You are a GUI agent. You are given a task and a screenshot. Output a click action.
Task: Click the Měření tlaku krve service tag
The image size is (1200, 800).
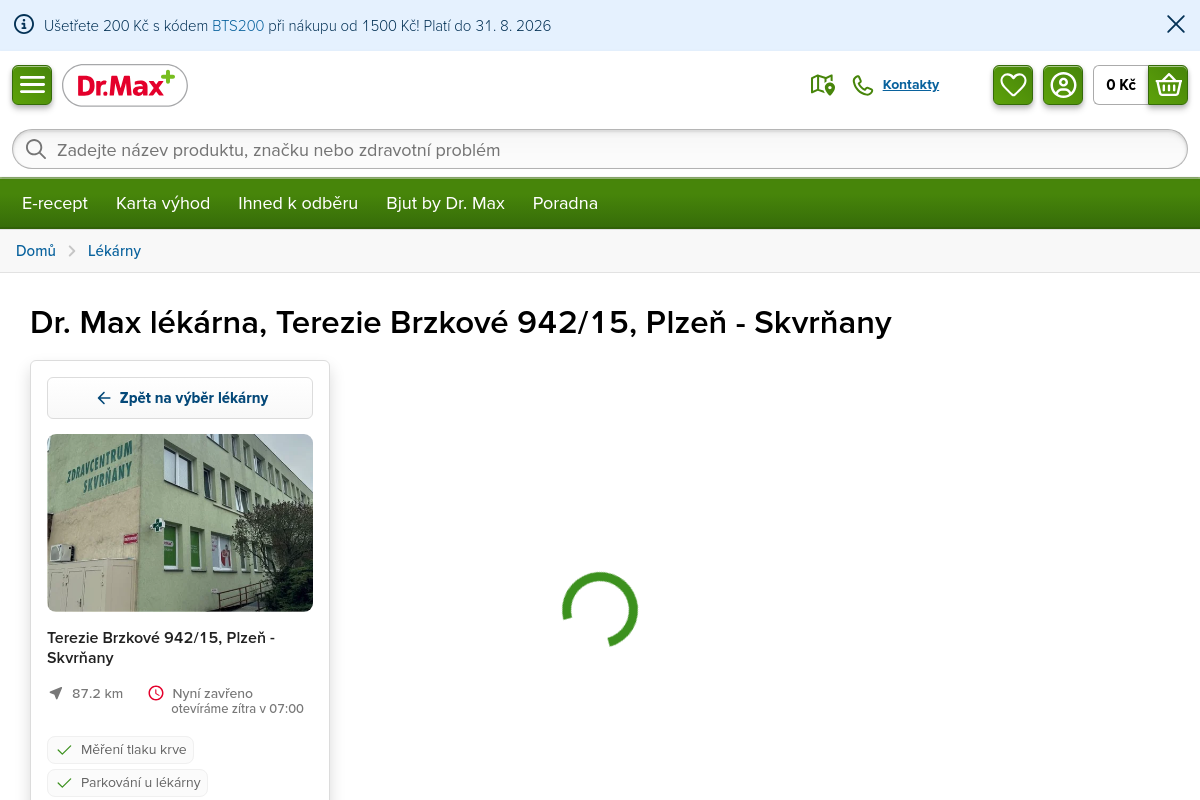coord(120,750)
